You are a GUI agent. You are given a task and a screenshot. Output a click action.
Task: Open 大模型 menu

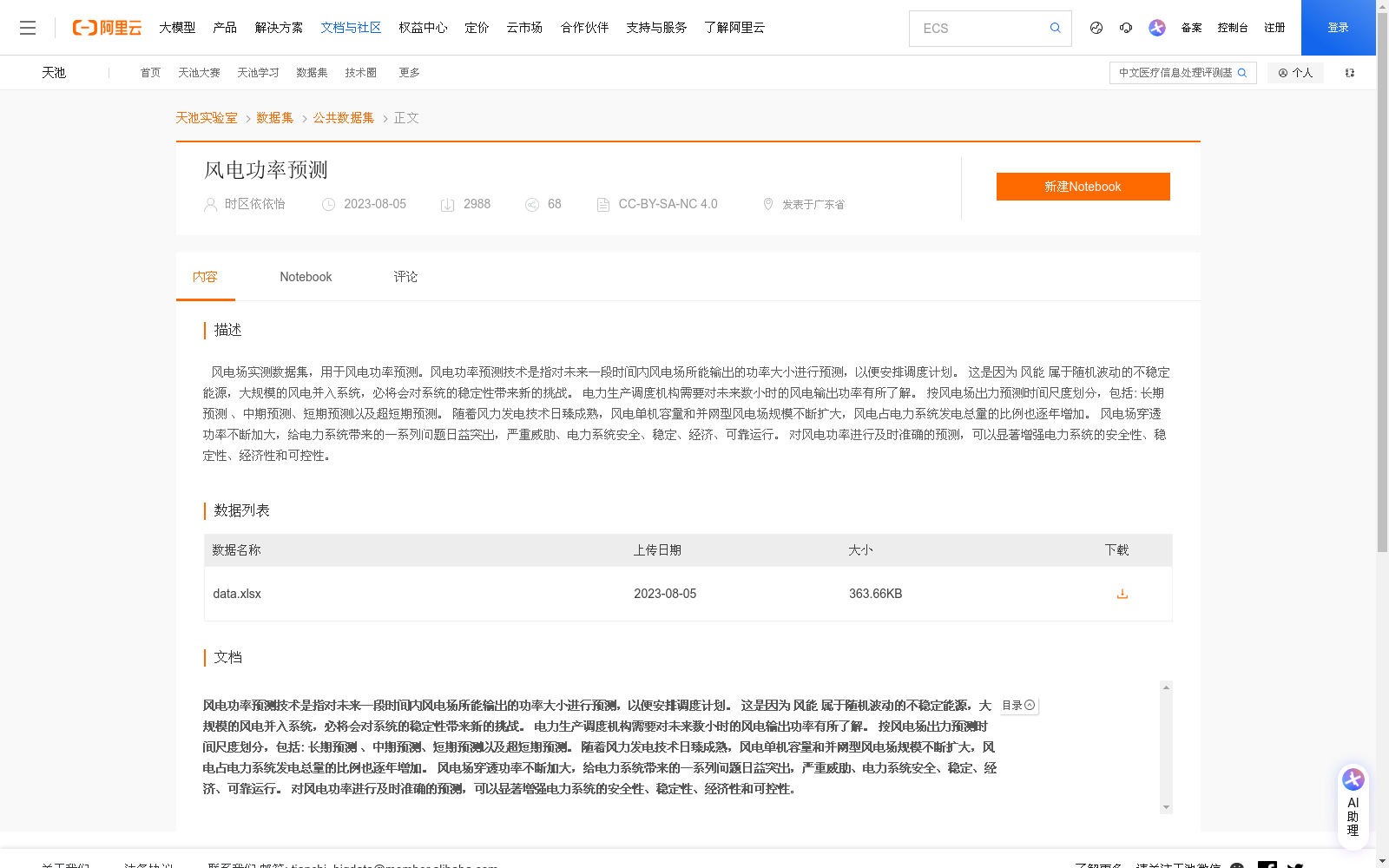tap(177, 28)
